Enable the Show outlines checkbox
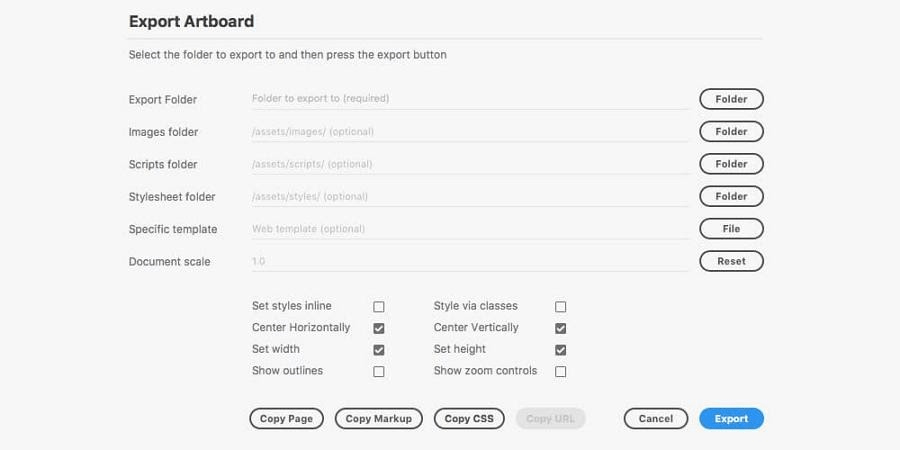The height and width of the screenshot is (450, 900). 379,372
